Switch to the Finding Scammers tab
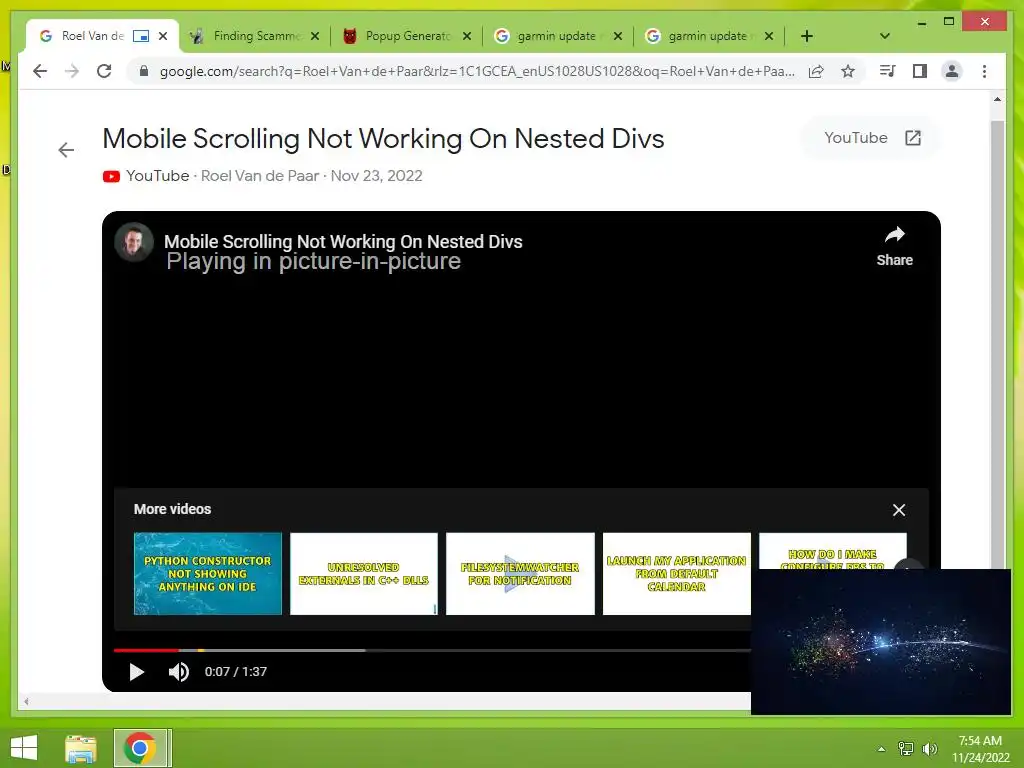The height and width of the screenshot is (768, 1024). (x=255, y=36)
